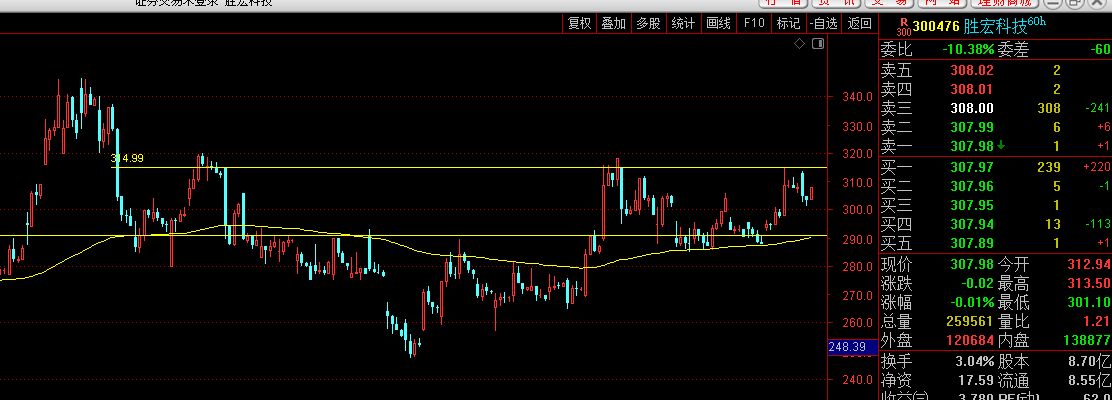
Task: Click the 股本 value 8.70亿
Action: 1089,362
